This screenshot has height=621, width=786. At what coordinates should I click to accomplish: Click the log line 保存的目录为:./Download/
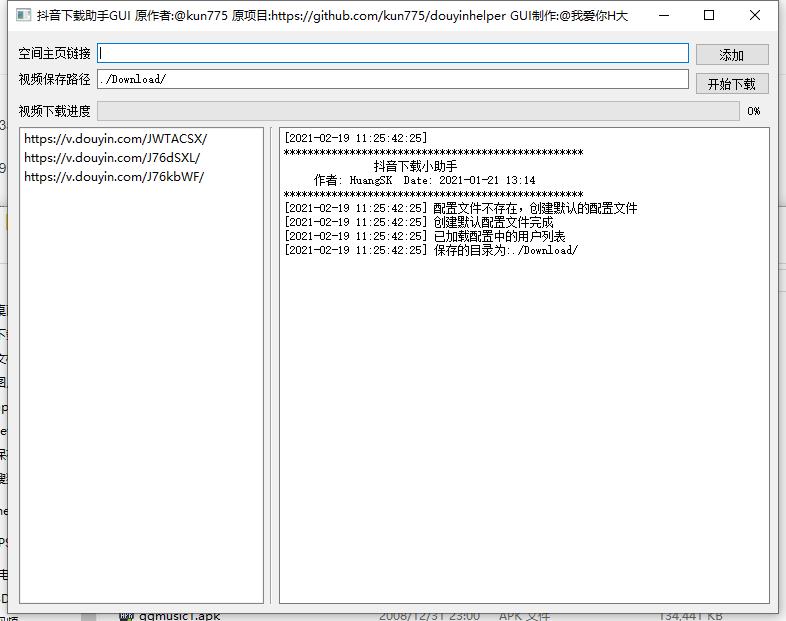pos(431,250)
